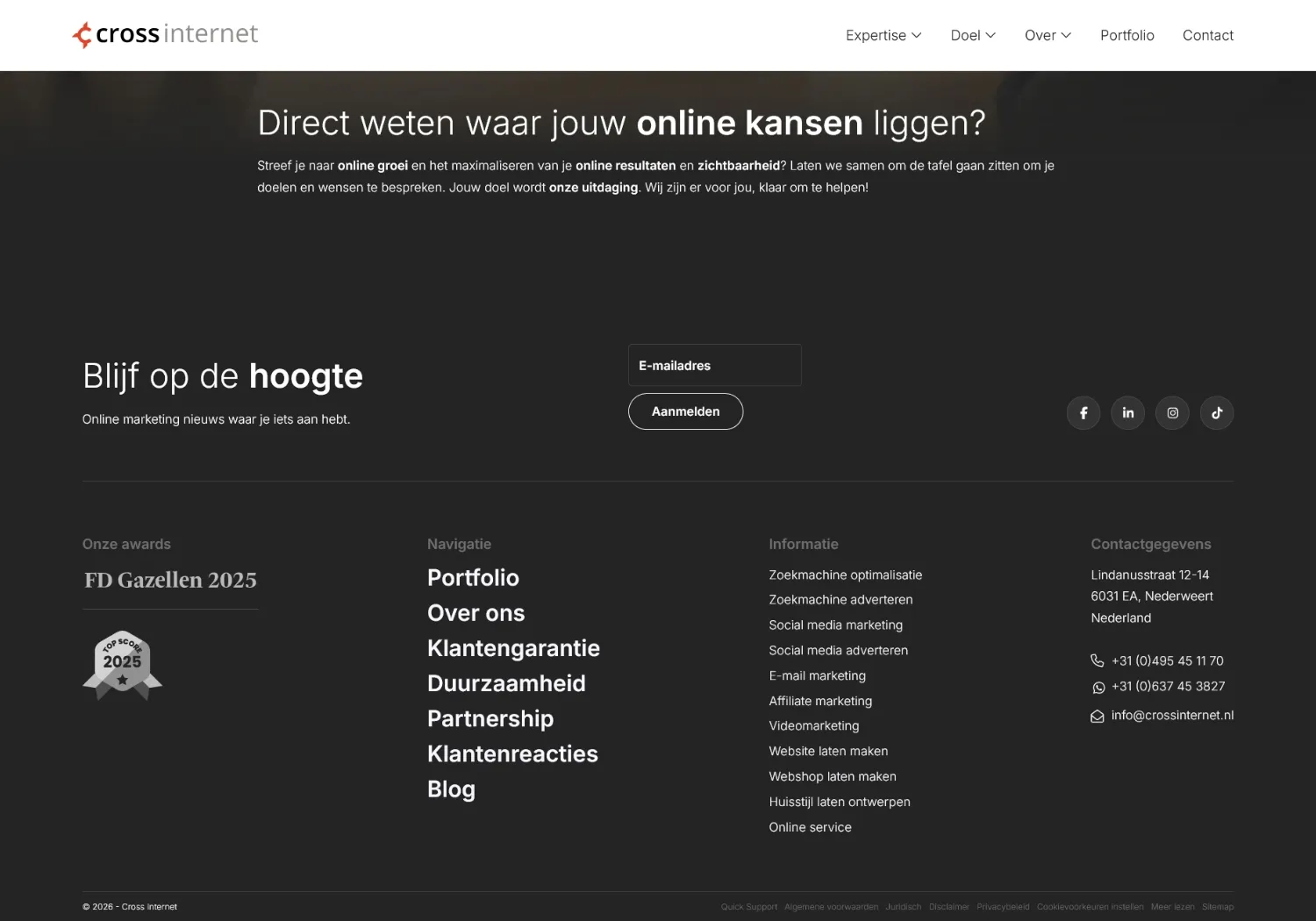
Task: Open the Facebook social icon
Action: pos(1083,412)
